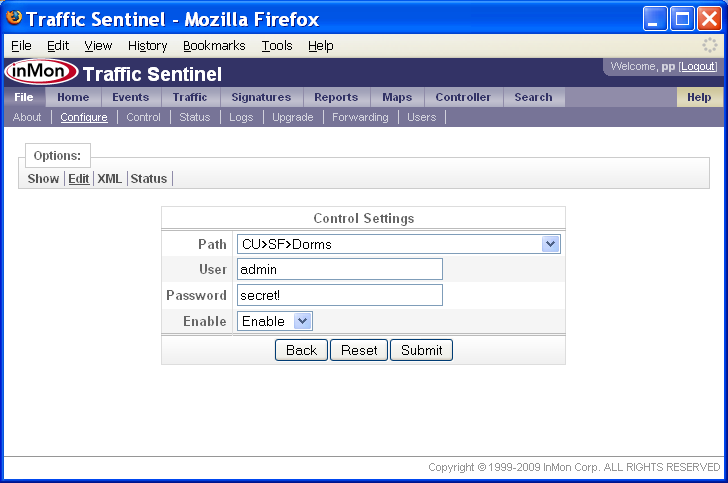Click the Submit button
The image size is (728, 483).
pos(422,350)
